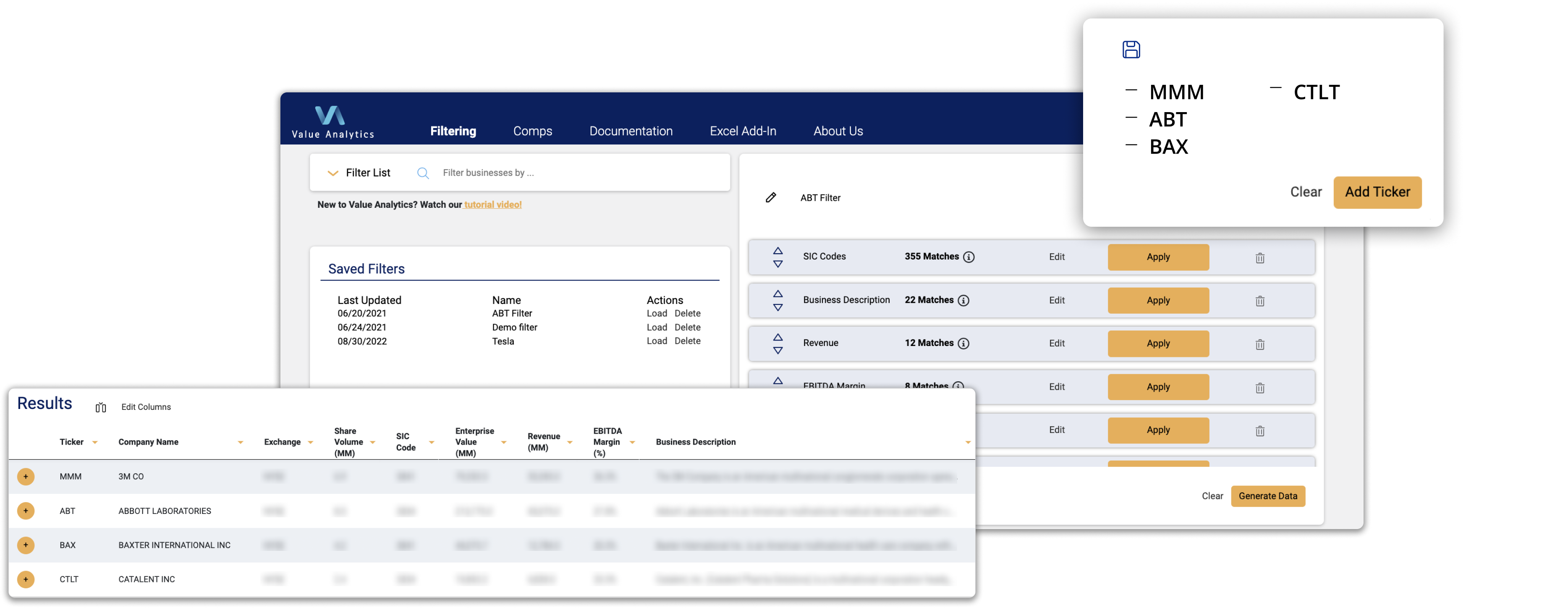Move SIC Codes filter down
The width and height of the screenshot is (1568, 608).
coord(778,264)
